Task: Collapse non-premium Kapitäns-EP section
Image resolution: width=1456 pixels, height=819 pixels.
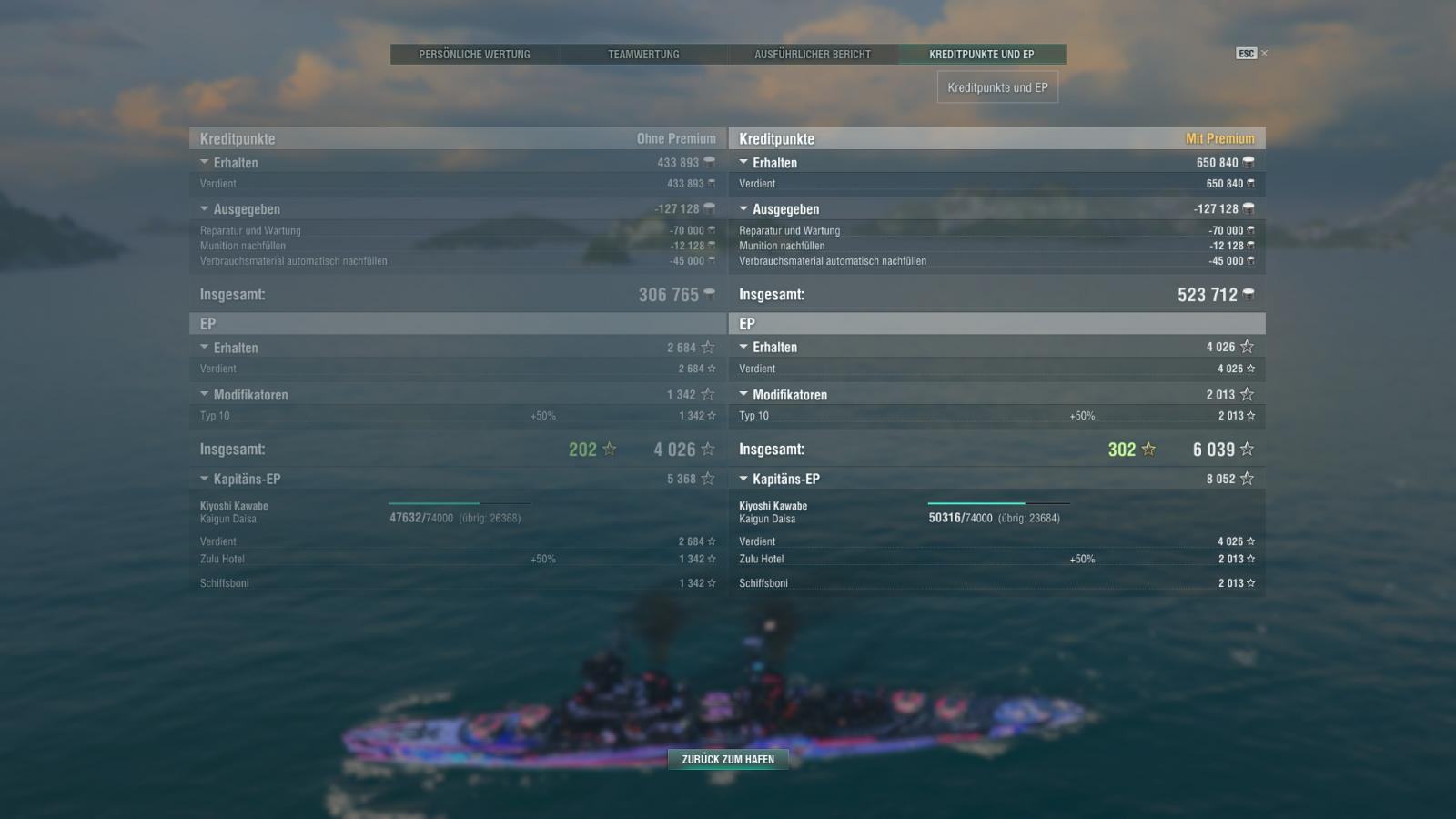Action: pyautogui.click(x=205, y=479)
